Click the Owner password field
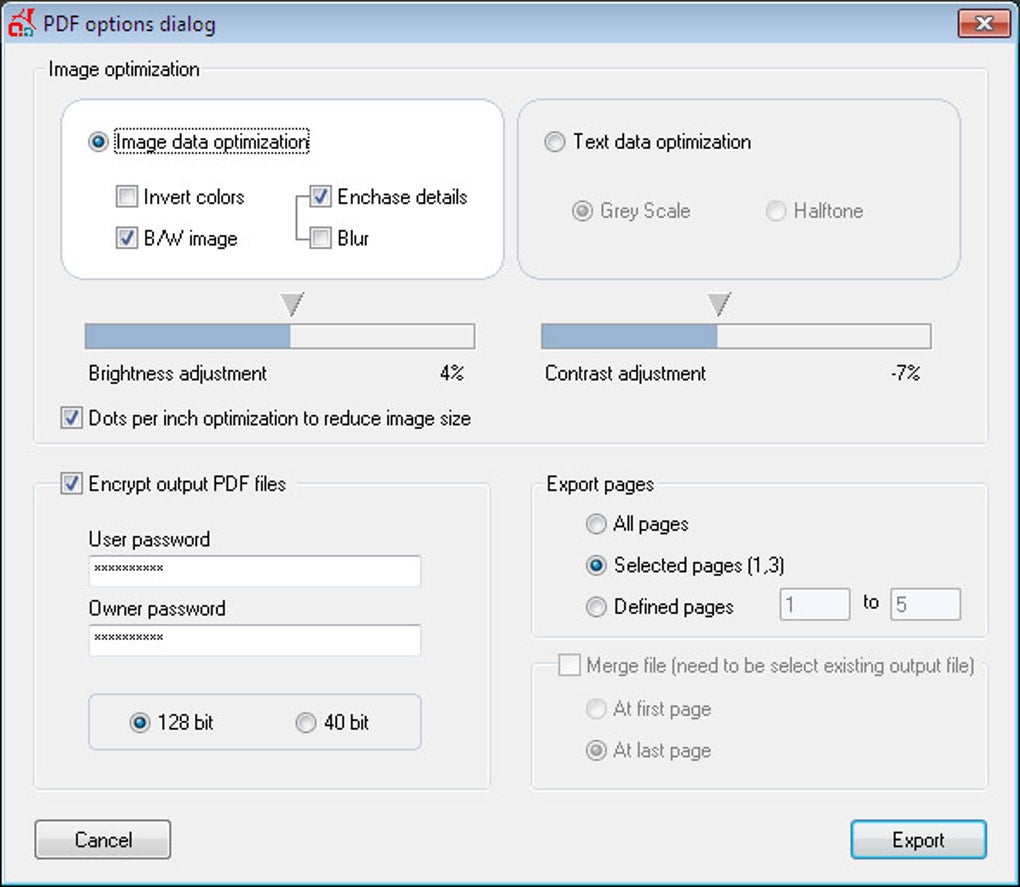This screenshot has height=887, width=1020. 254,640
